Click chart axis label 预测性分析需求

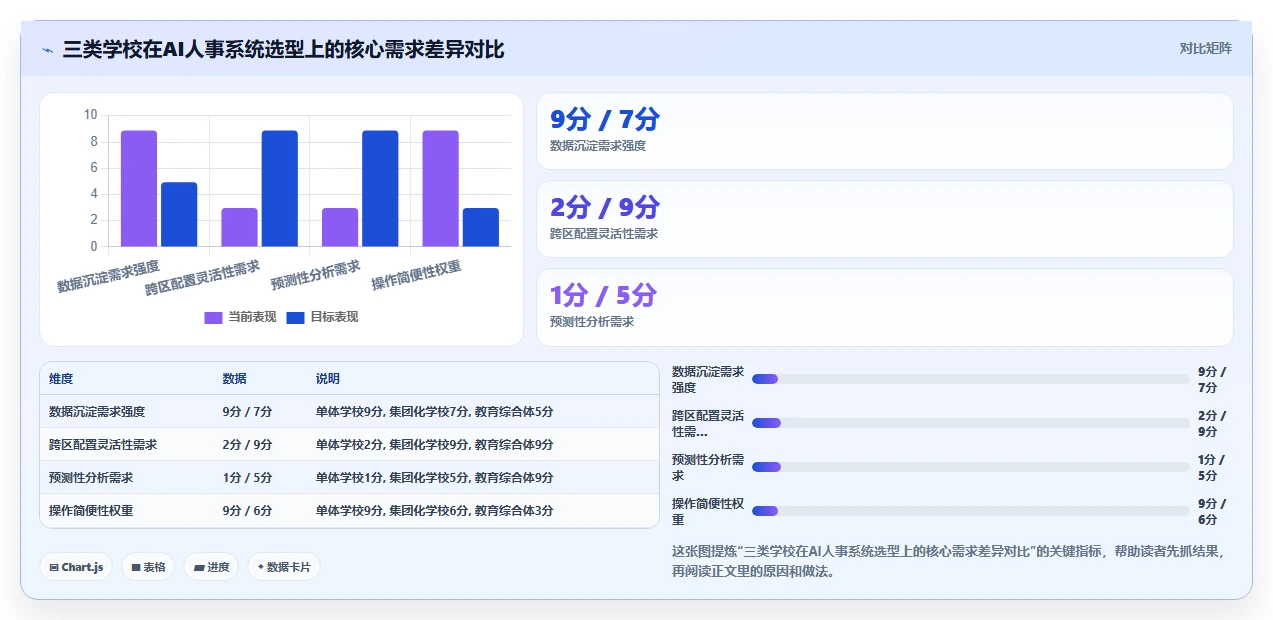coord(316,275)
